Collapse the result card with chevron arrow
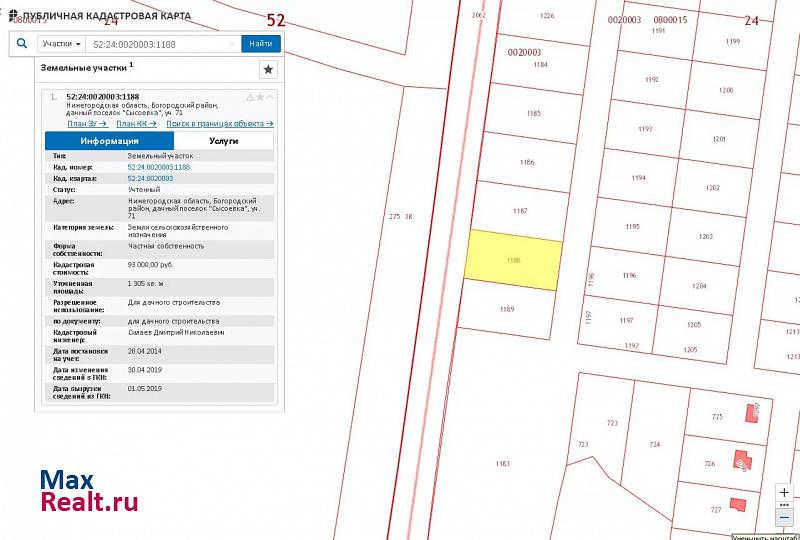This screenshot has height=540, width=800. click(270, 97)
